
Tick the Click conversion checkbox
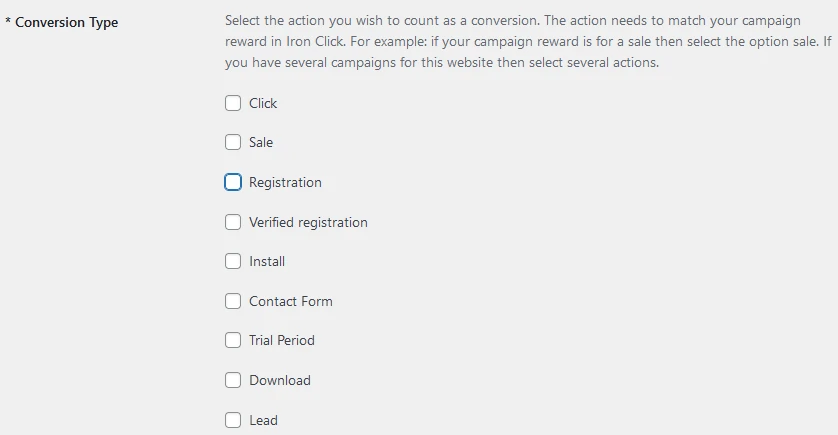233,103
